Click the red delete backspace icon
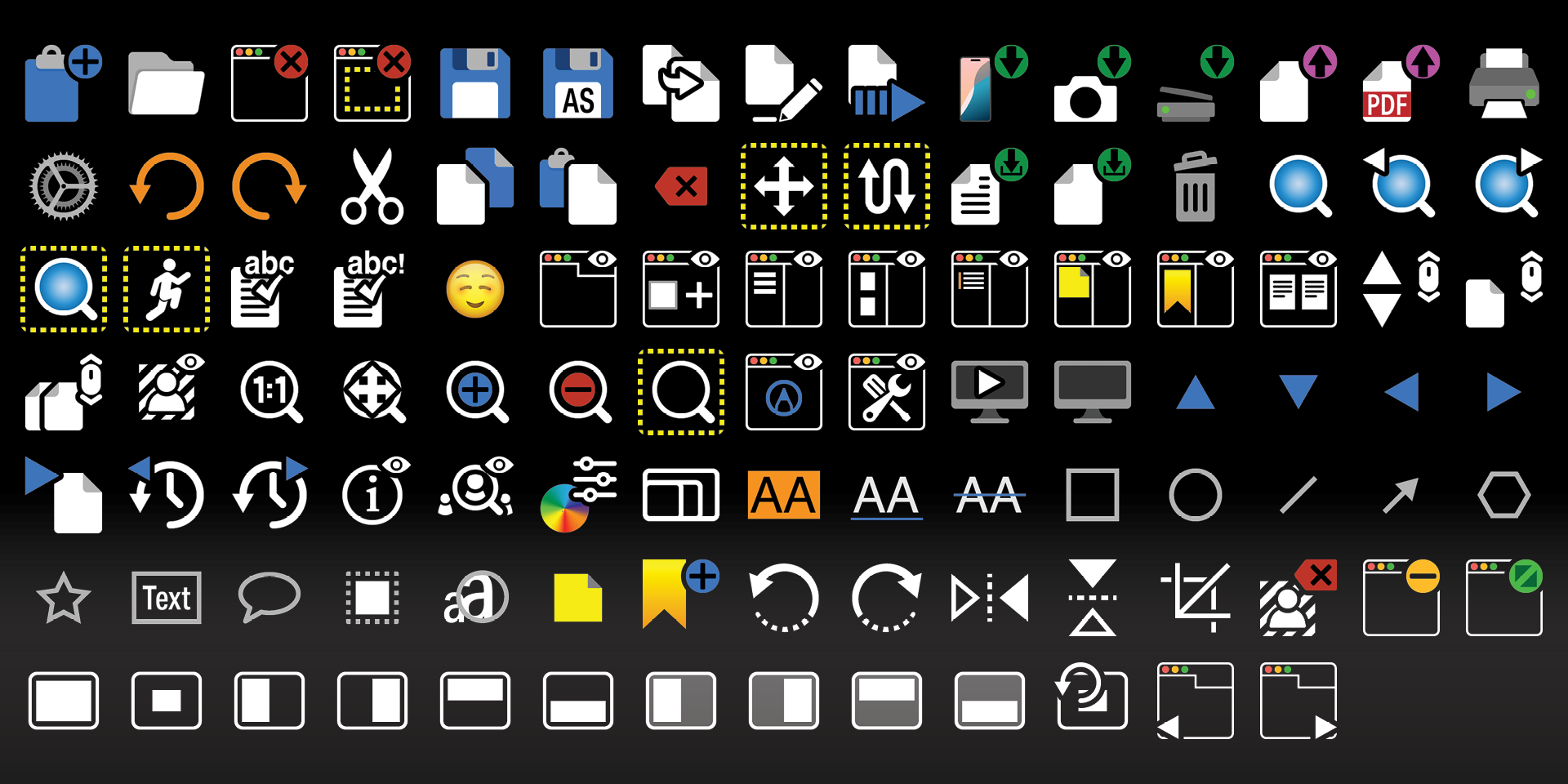Screen dimensions: 1568x784 point(681,186)
